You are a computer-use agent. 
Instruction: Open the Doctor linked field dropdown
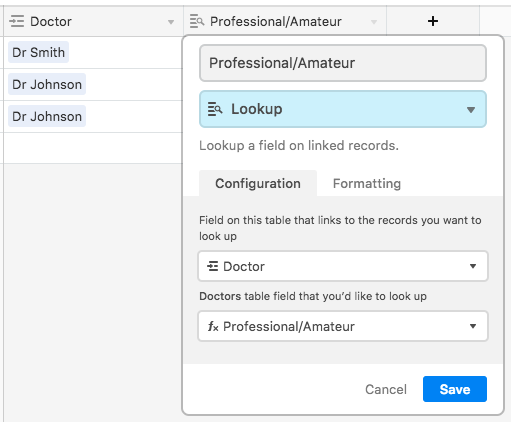[343, 266]
